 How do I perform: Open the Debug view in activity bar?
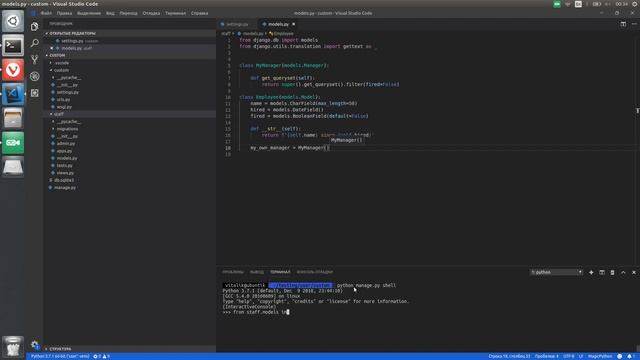click(34, 76)
